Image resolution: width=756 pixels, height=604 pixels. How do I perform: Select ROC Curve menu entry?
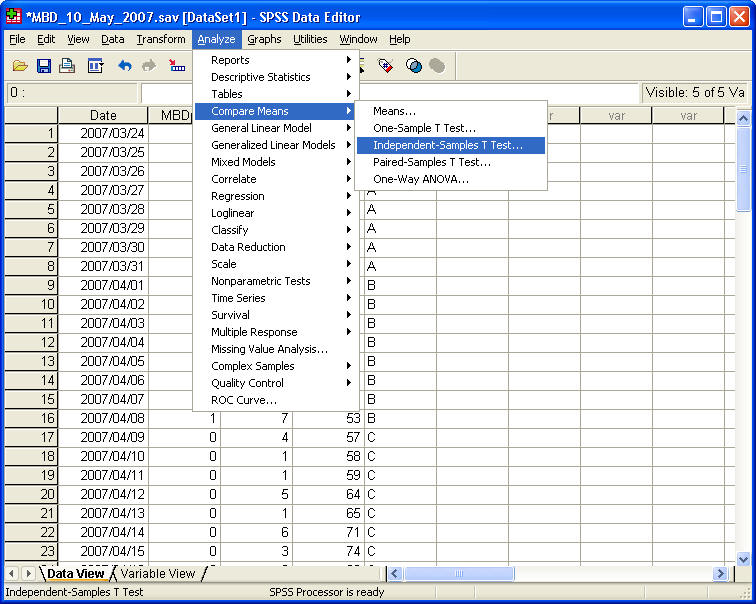click(x=275, y=400)
